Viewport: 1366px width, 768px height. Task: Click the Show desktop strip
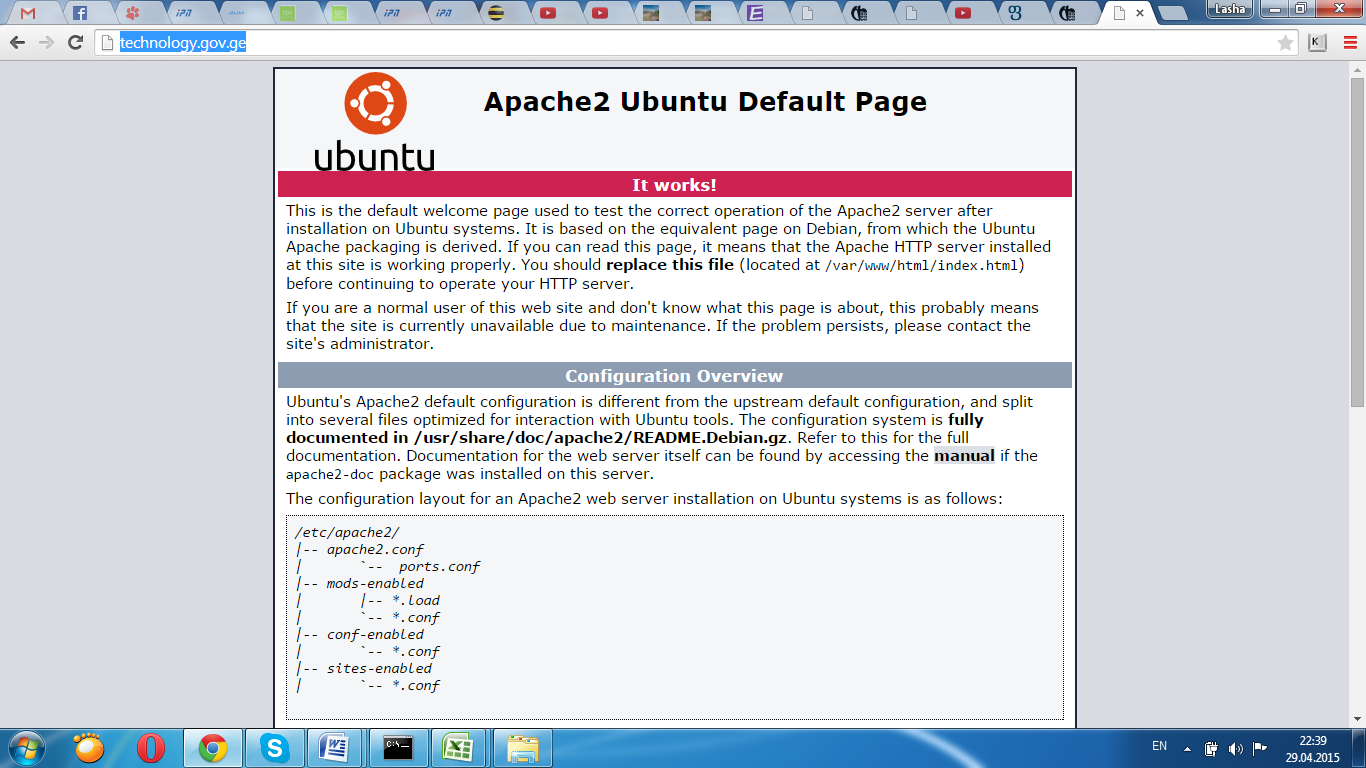[x=1359, y=748]
